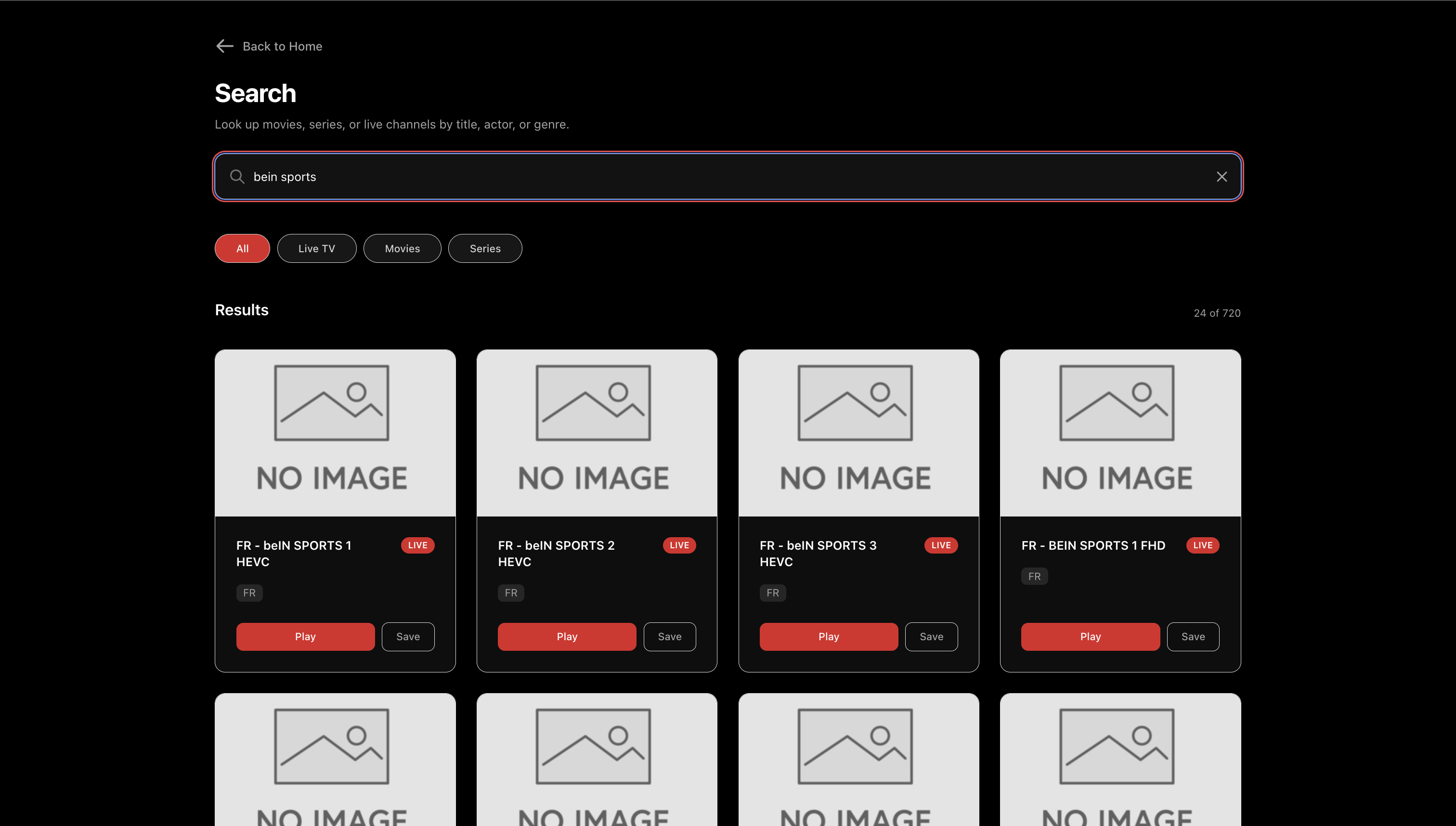The height and width of the screenshot is (826, 1456).
Task: Save FR - beIN SPORTS 3 HEVC channel
Action: (x=931, y=636)
